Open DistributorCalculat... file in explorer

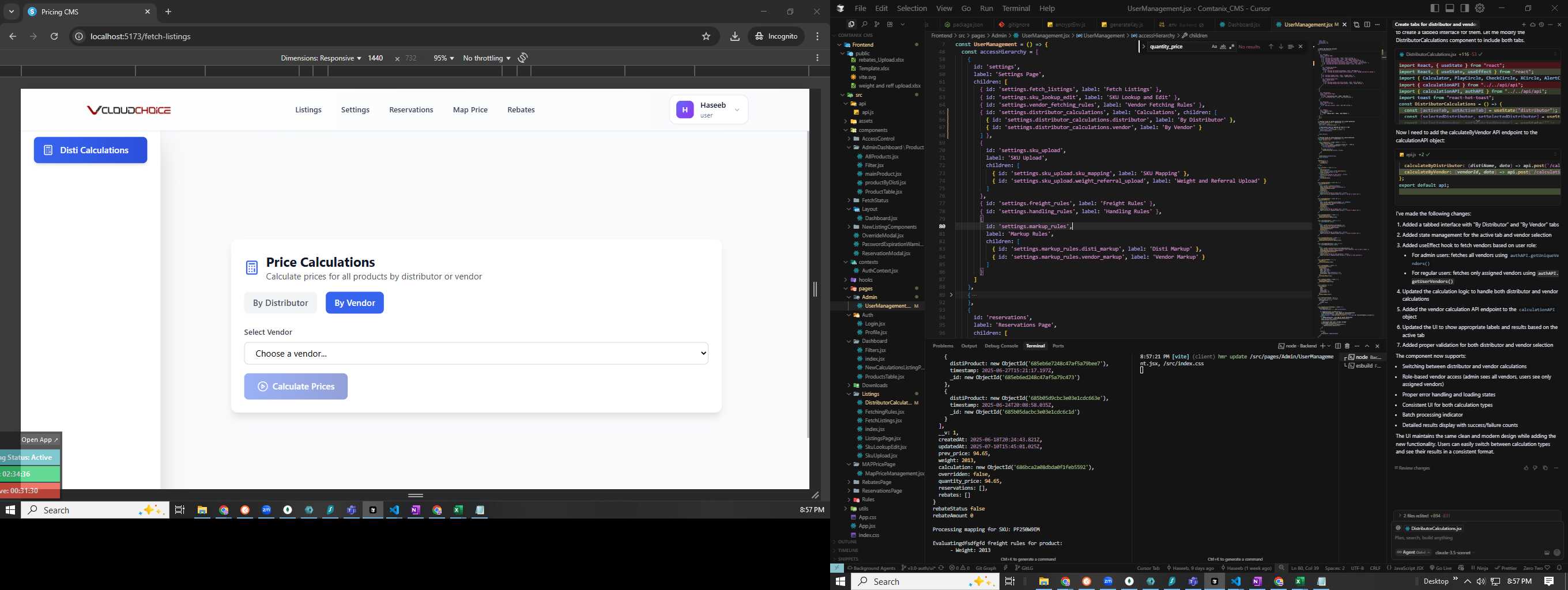coord(888,403)
